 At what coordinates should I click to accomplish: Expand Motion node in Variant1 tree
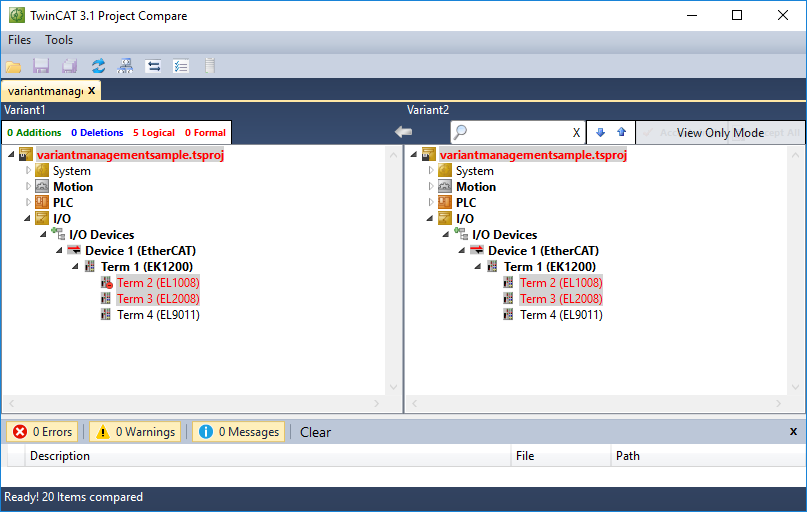28,186
